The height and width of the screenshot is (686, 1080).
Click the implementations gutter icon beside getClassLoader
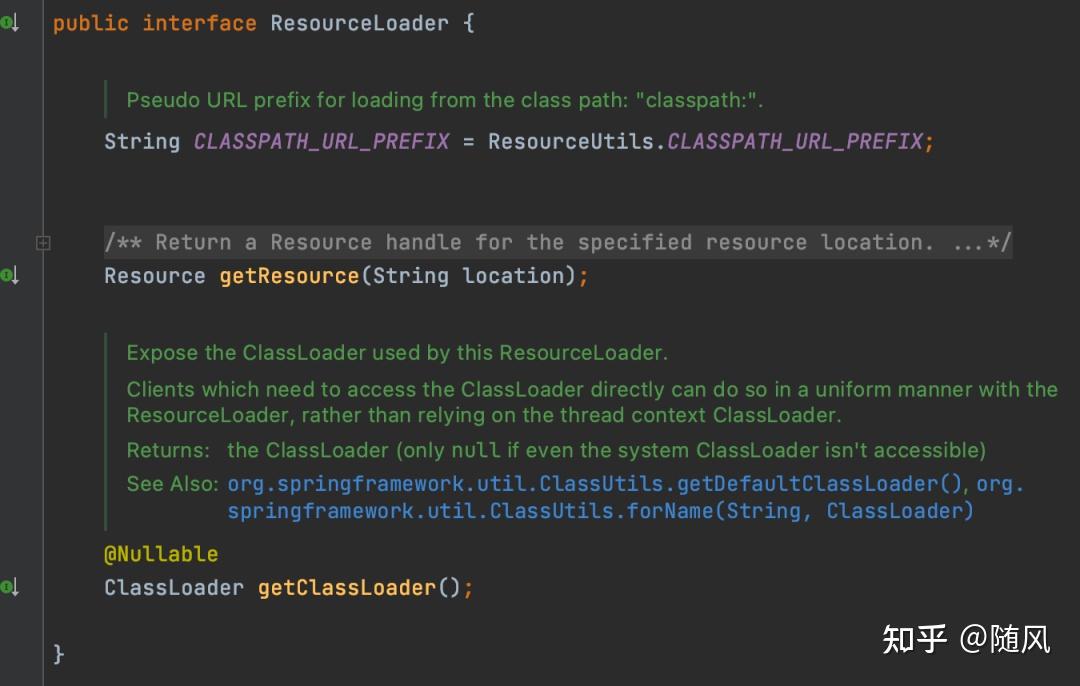point(10,587)
